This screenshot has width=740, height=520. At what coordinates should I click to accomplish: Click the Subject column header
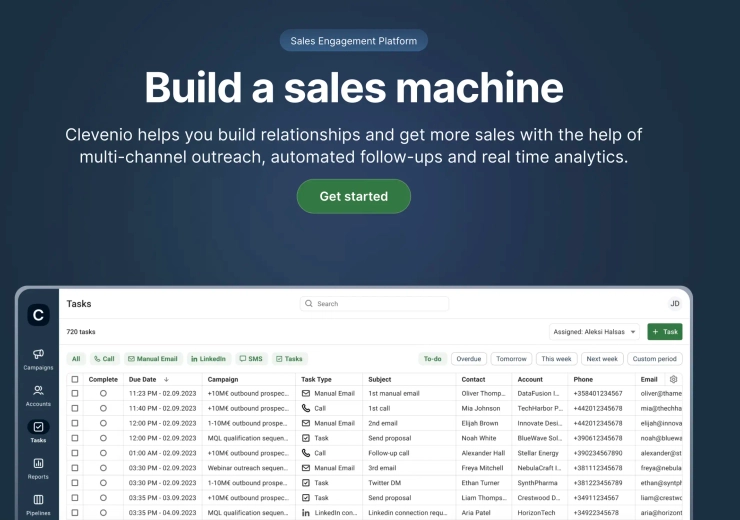click(x=380, y=379)
